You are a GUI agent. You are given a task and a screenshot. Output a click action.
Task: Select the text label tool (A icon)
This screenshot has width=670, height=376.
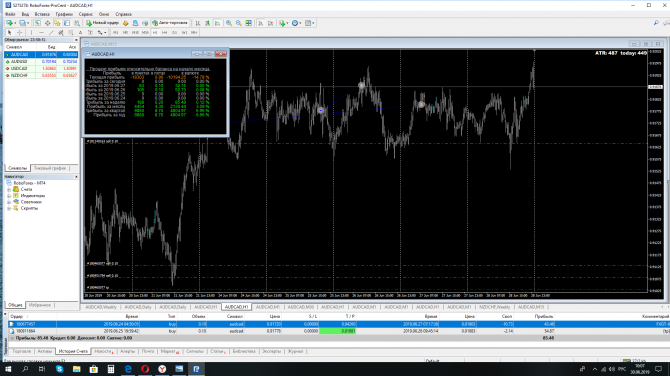click(x=80, y=32)
